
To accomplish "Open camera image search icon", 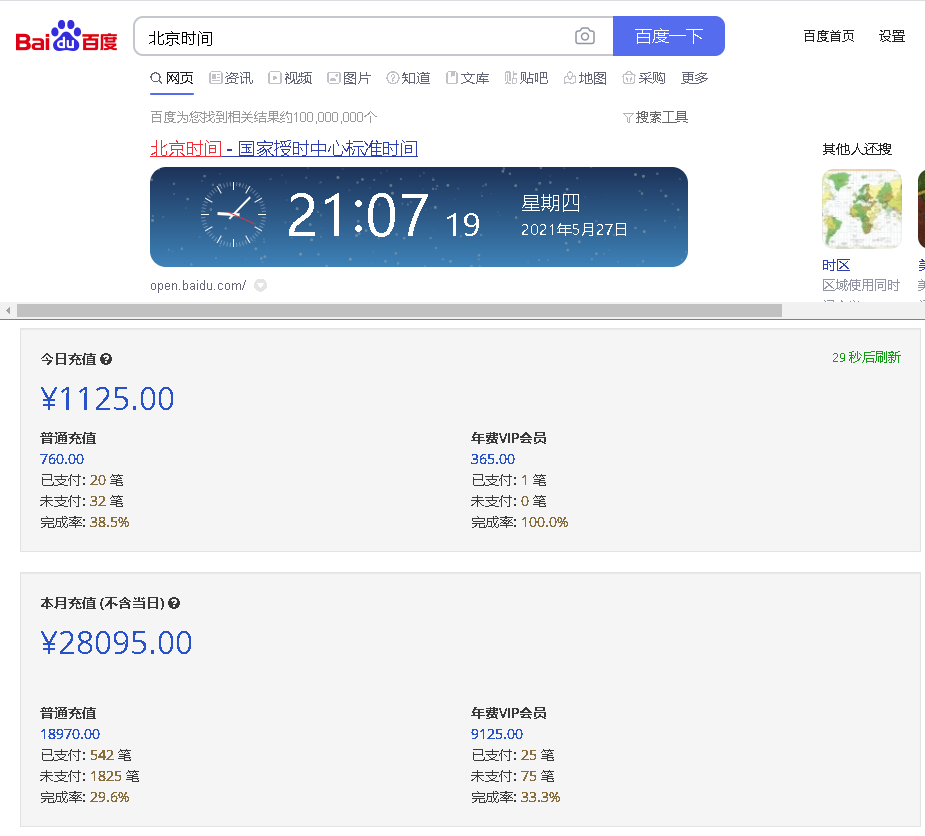I will click(585, 36).
